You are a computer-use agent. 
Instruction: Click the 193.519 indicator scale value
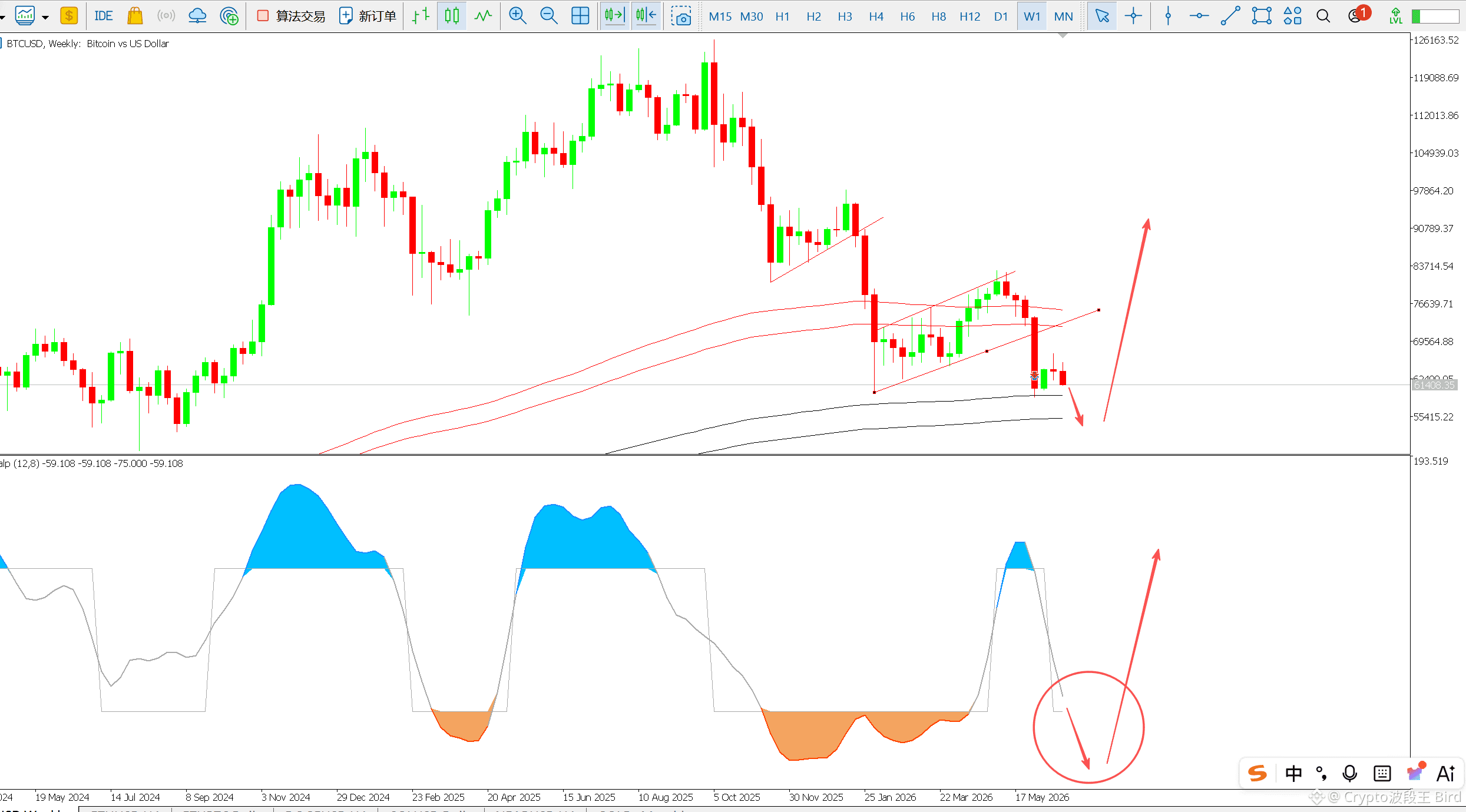1431,461
